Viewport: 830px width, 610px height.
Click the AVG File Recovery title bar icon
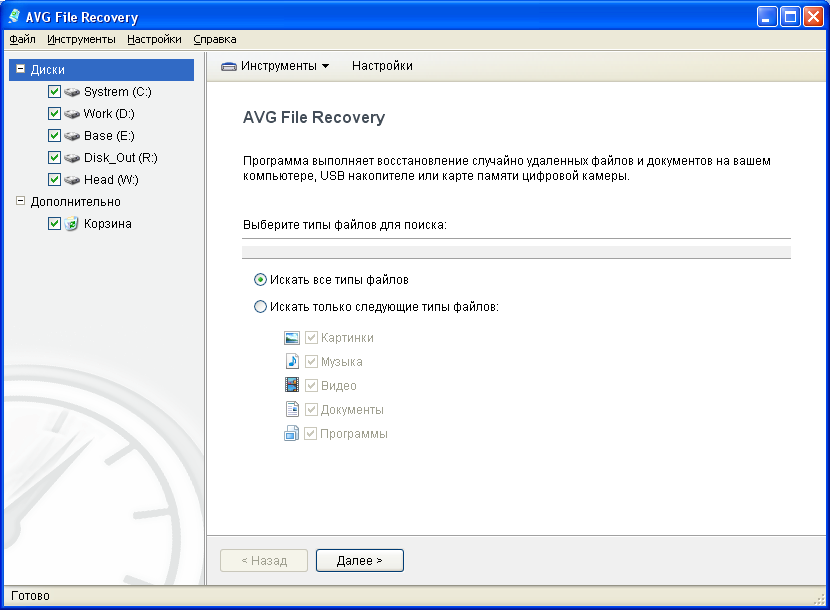14,17
